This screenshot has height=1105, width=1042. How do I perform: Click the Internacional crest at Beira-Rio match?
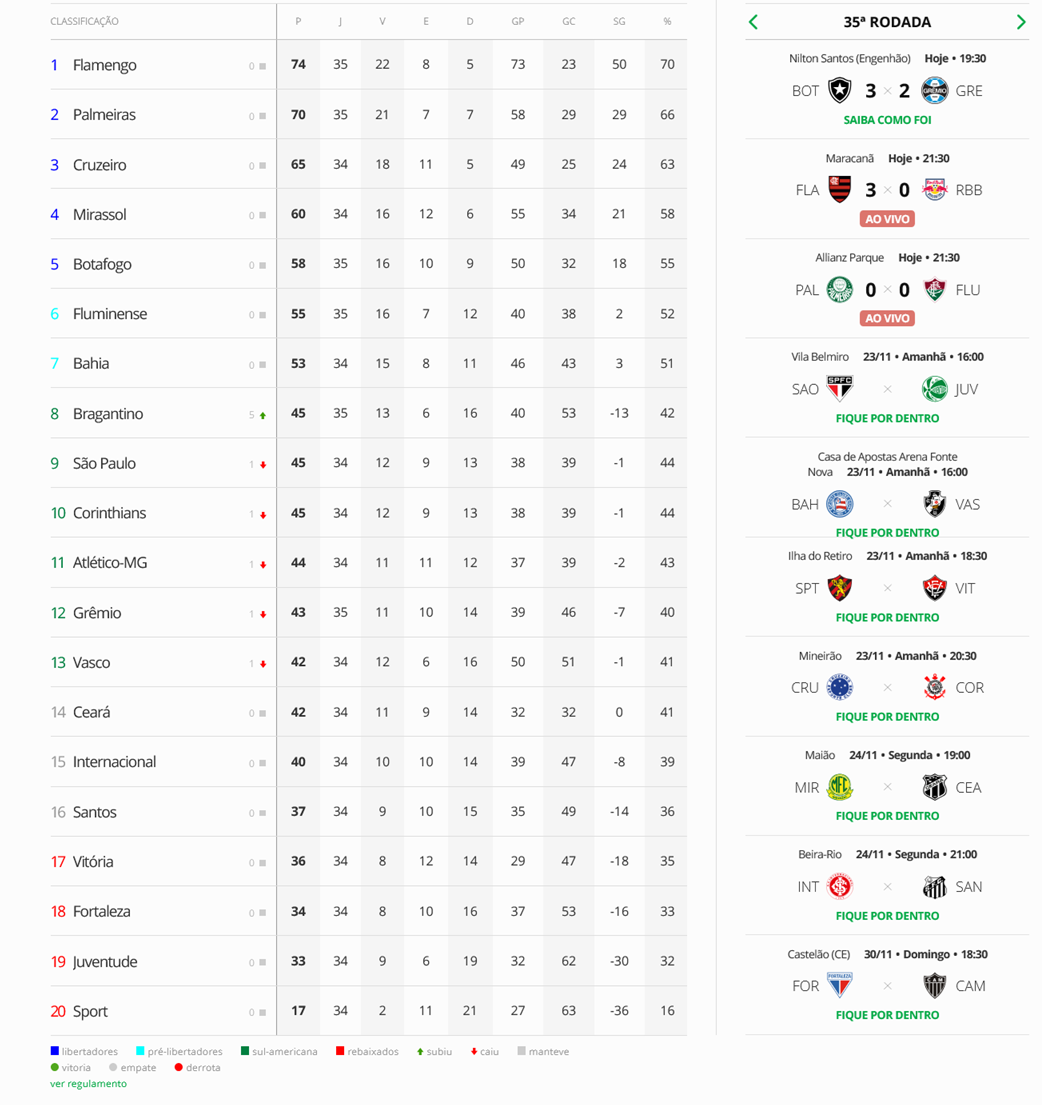point(840,887)
